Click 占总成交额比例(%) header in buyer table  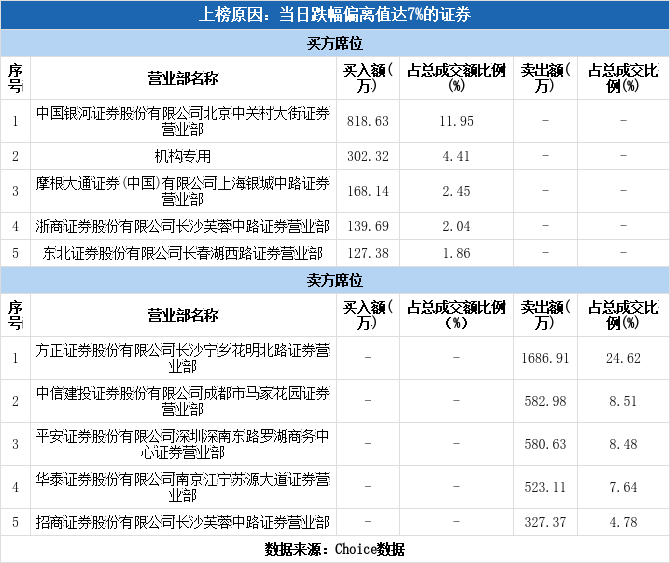point(456,79)
